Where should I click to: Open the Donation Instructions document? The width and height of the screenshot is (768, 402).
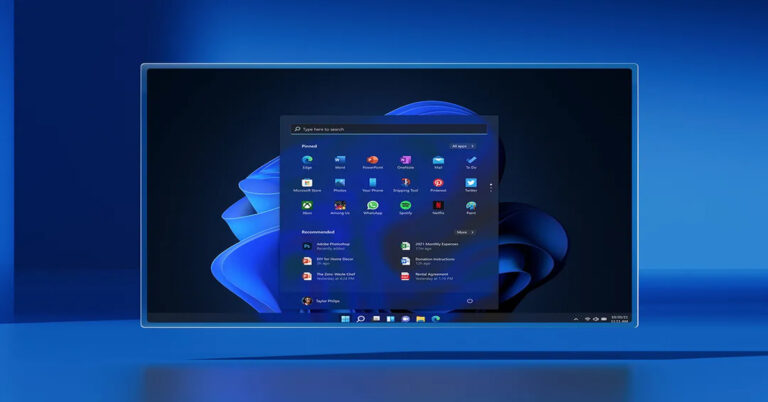[x=428, y=261]
